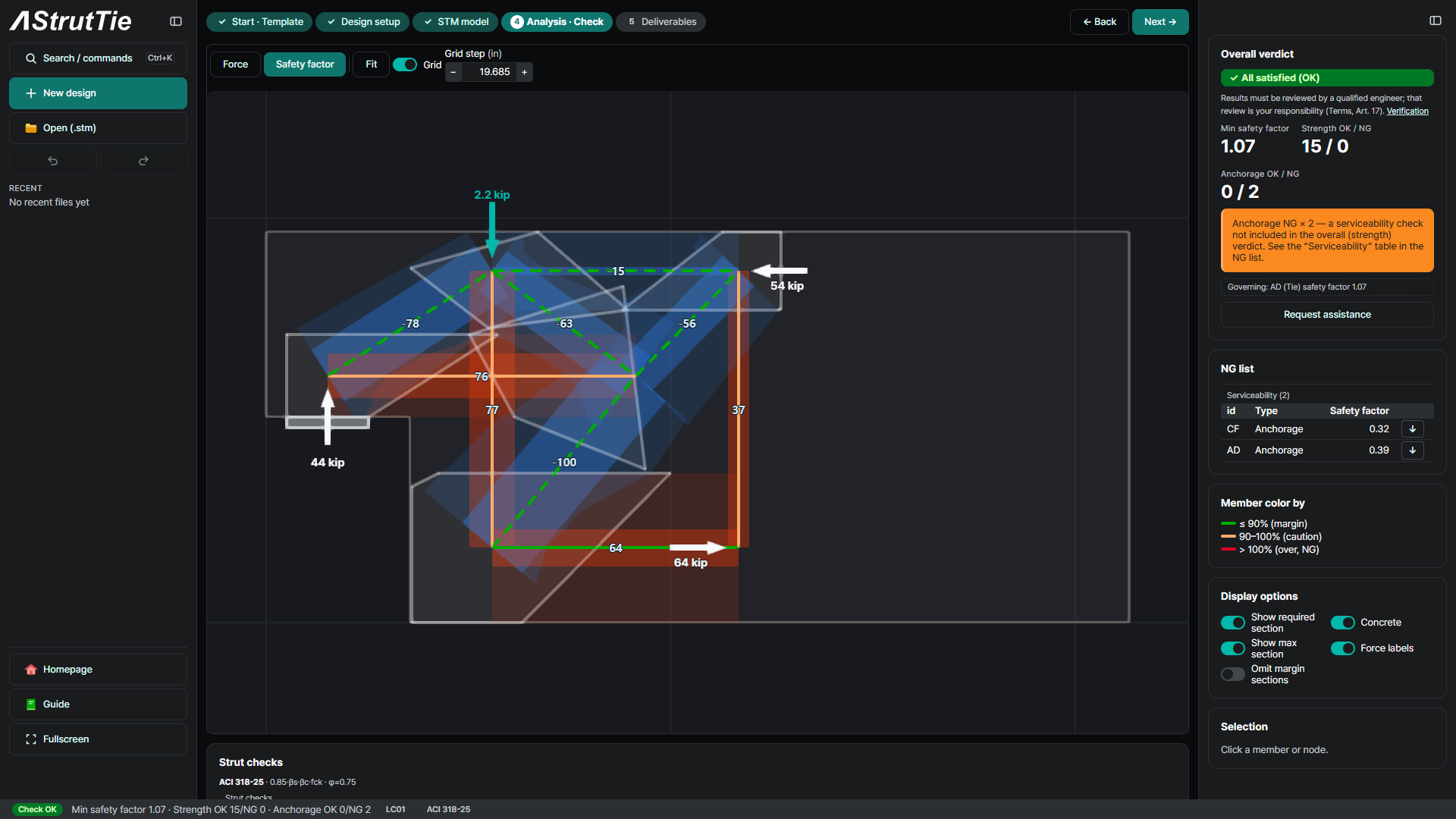1456x819 pixels.
Task: Click the All satisfied (OK) badge
Action: coord(1327,78)
